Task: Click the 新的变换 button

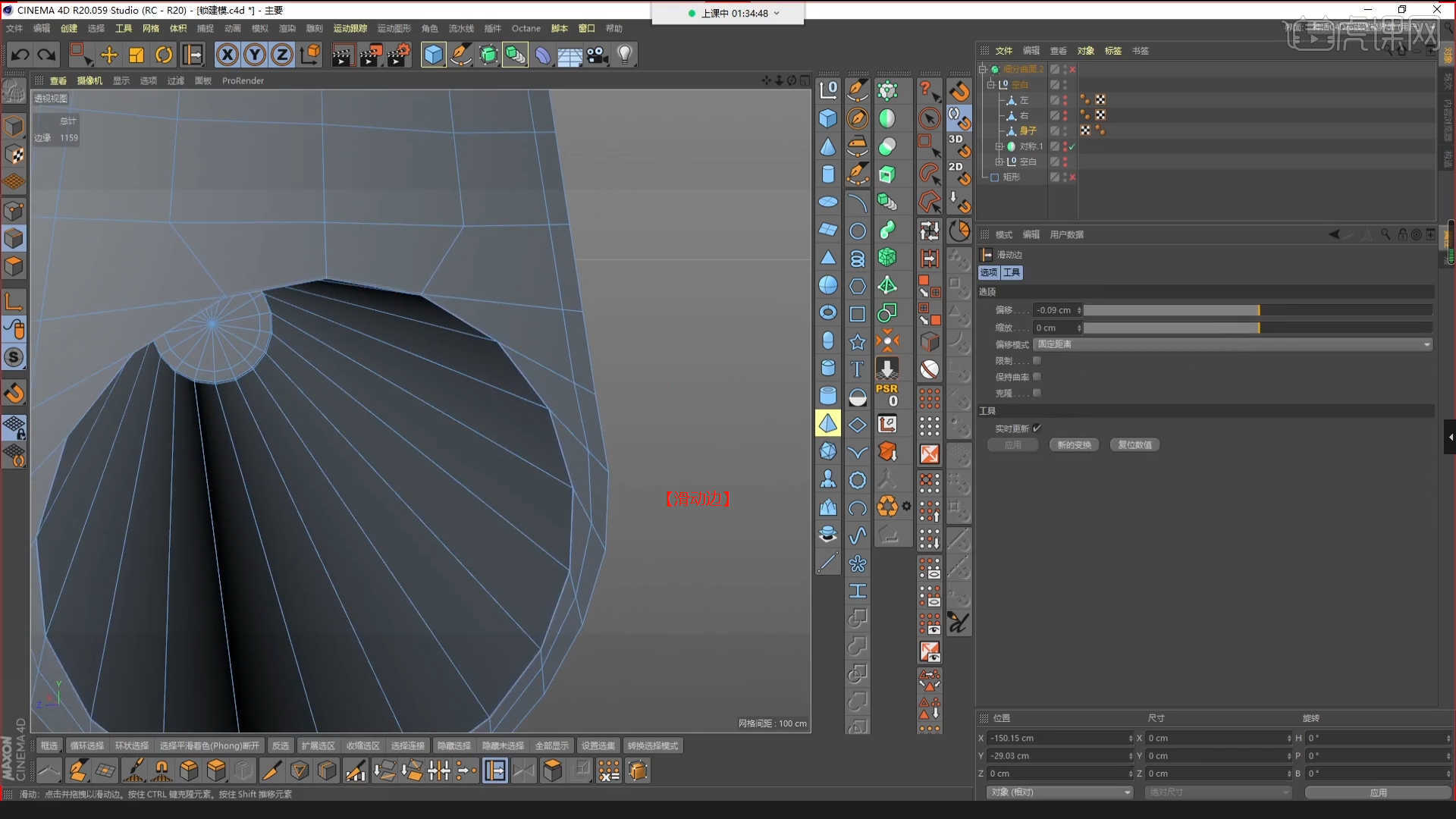Action: pyautogui.click(x=1075, y=445)
